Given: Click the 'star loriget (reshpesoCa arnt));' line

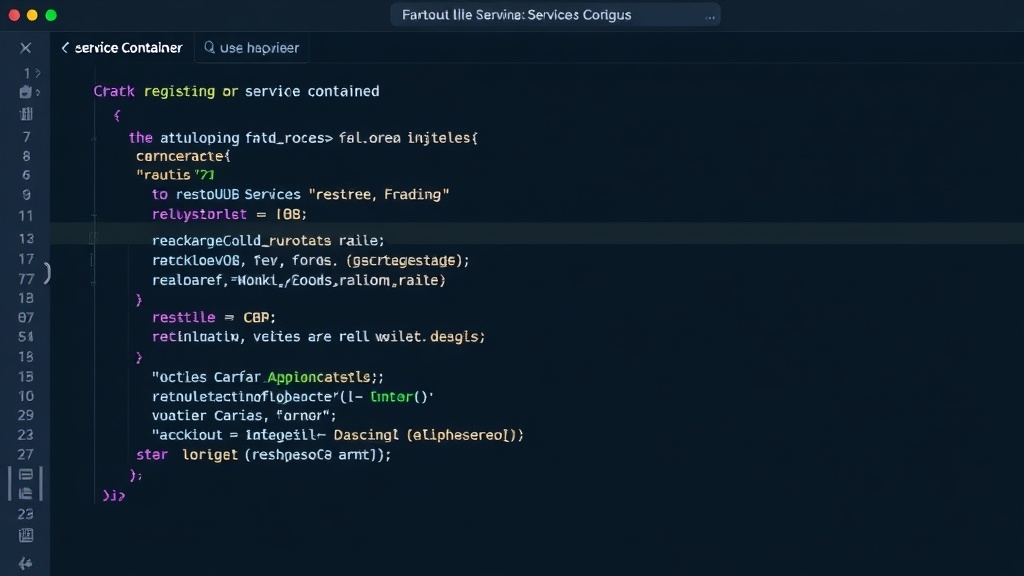Looking at the screenshot, I should (263, 455).
